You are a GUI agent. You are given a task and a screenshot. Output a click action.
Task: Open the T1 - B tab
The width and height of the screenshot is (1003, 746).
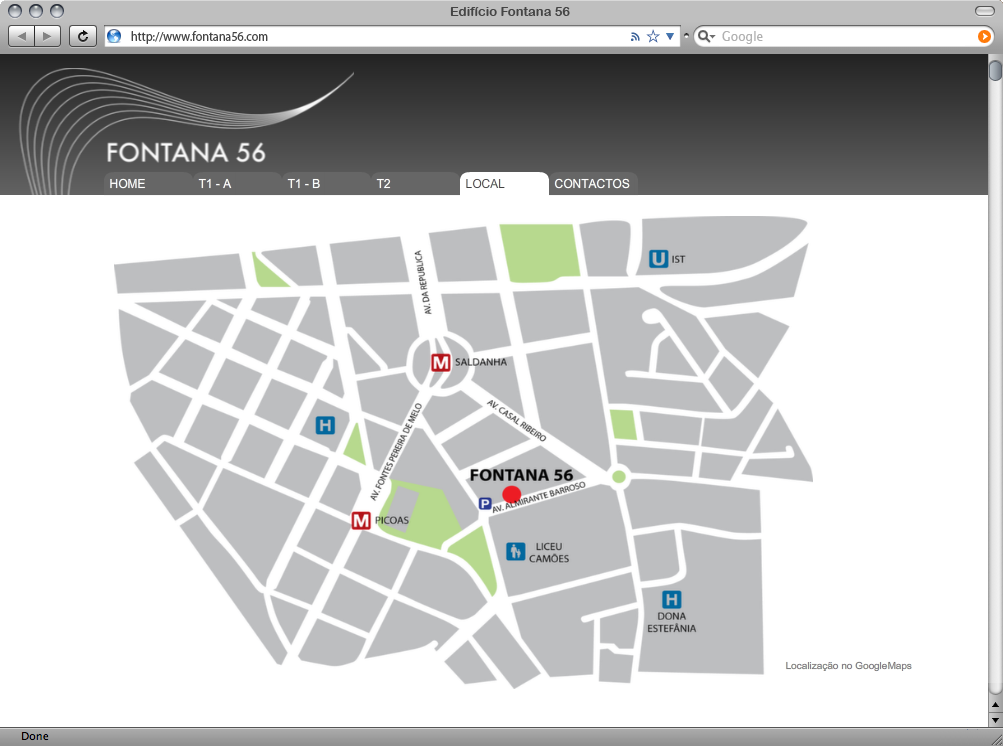pos(326,184)
